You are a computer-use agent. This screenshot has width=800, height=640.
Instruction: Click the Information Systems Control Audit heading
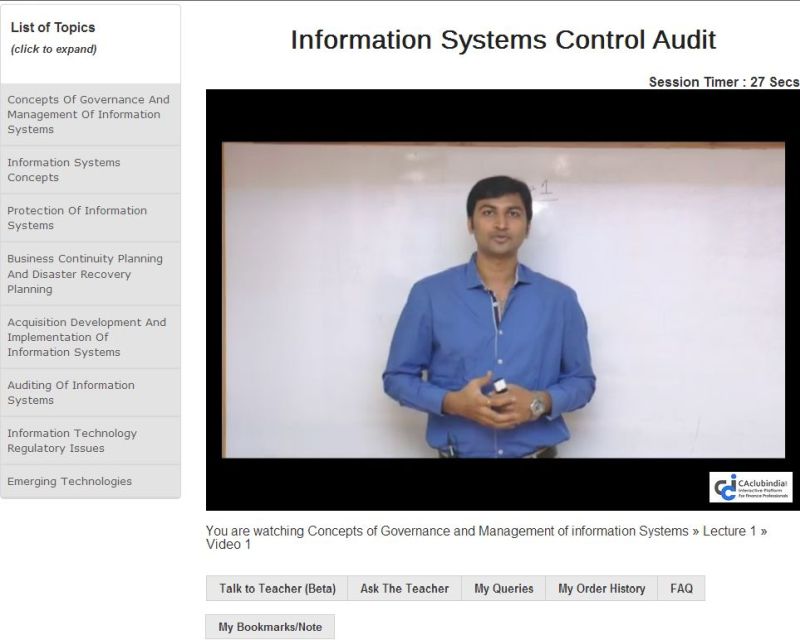503,40
